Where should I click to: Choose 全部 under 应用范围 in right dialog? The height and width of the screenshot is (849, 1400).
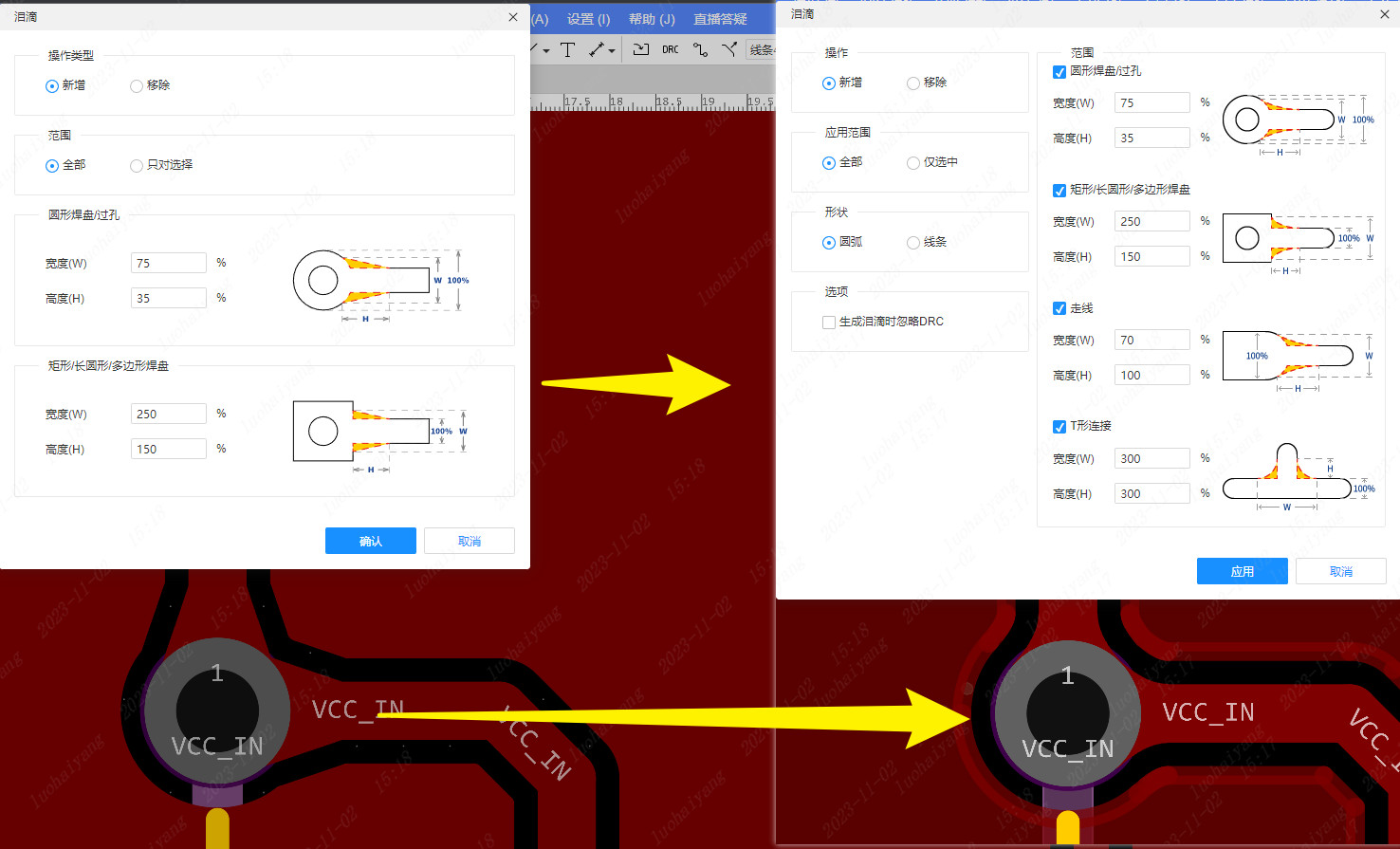tap(842, 162)
